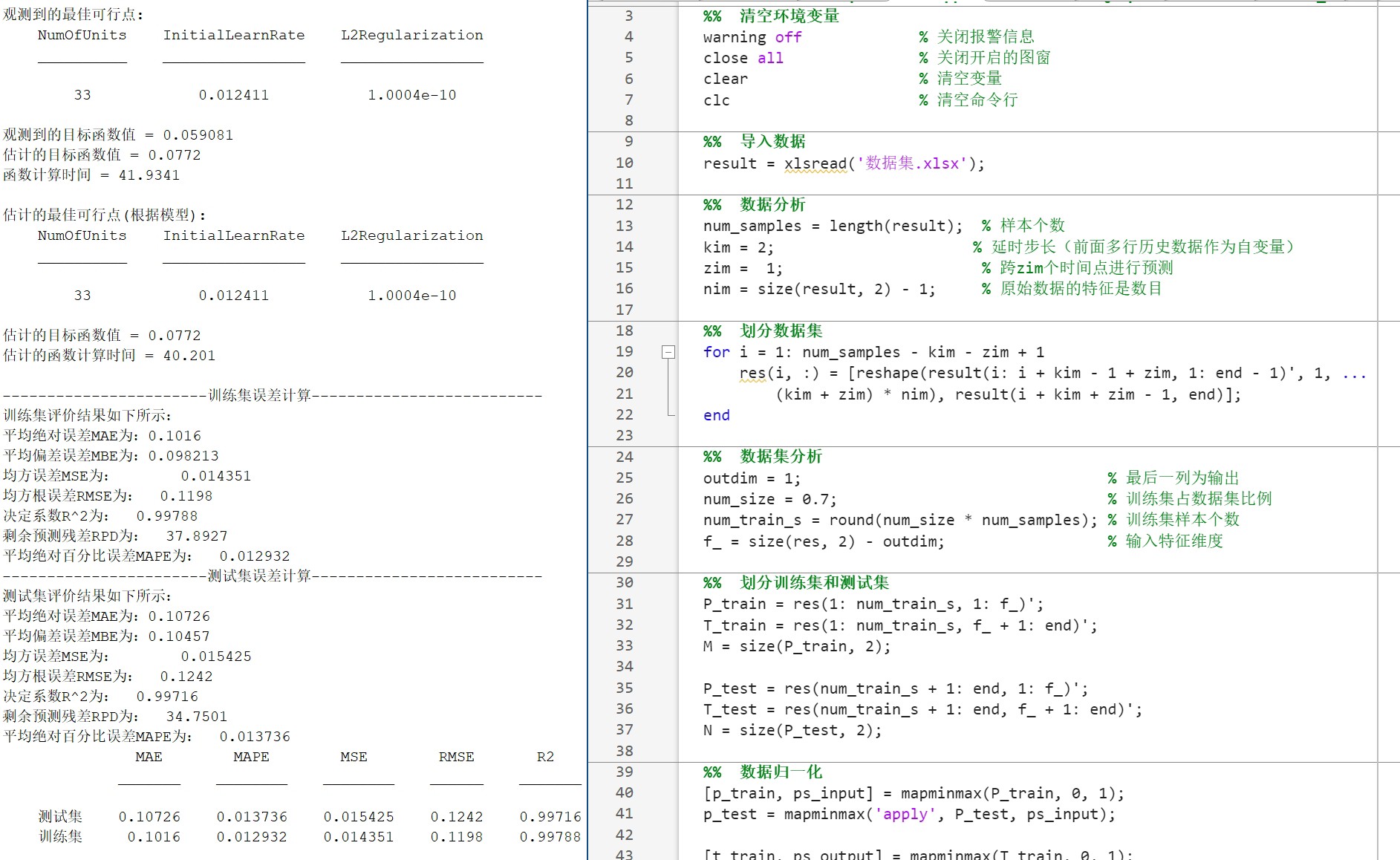
Task: Click the 'MAE' column header in results table
Action: 149,757
